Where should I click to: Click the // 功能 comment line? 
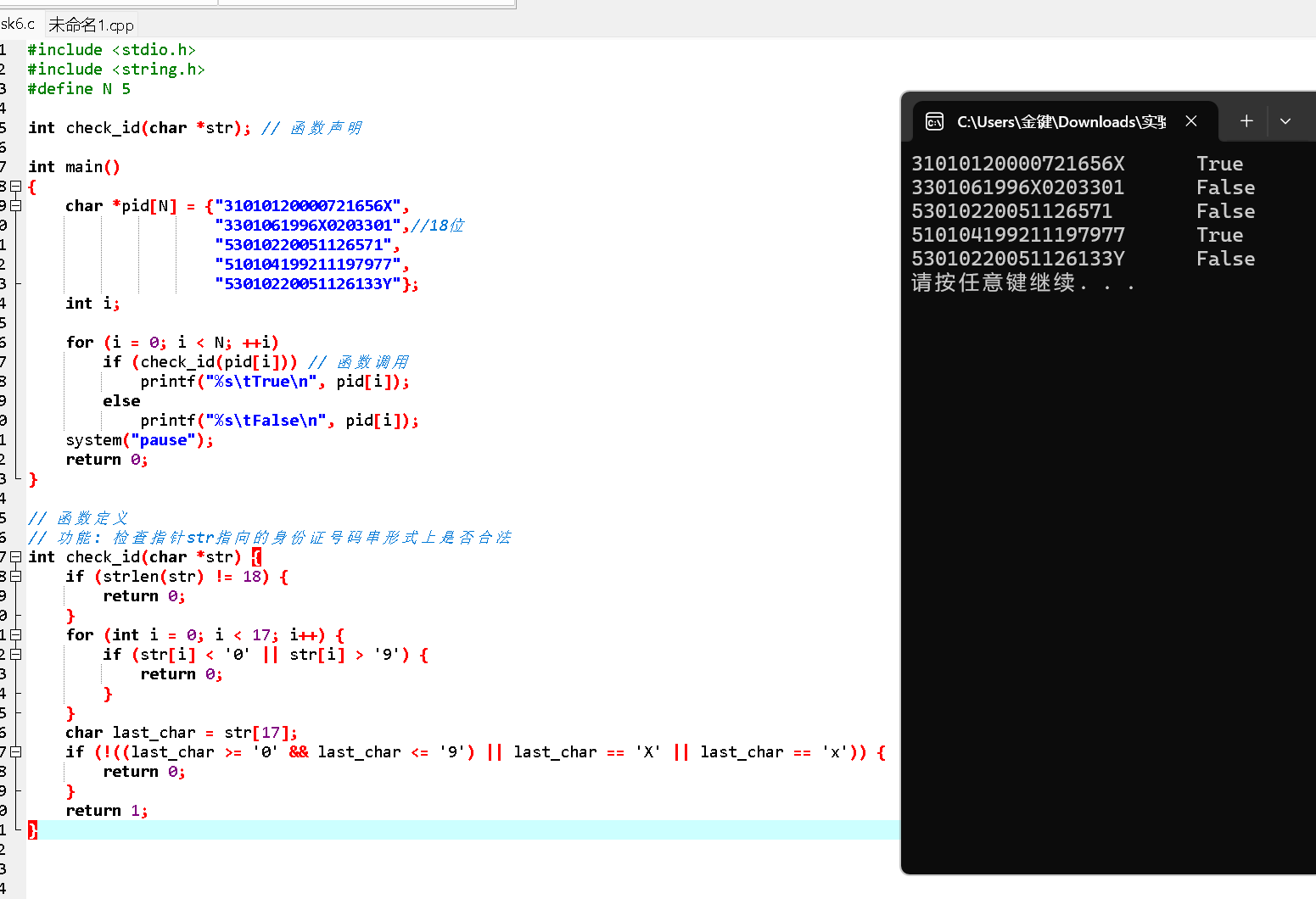click(270, 538)
